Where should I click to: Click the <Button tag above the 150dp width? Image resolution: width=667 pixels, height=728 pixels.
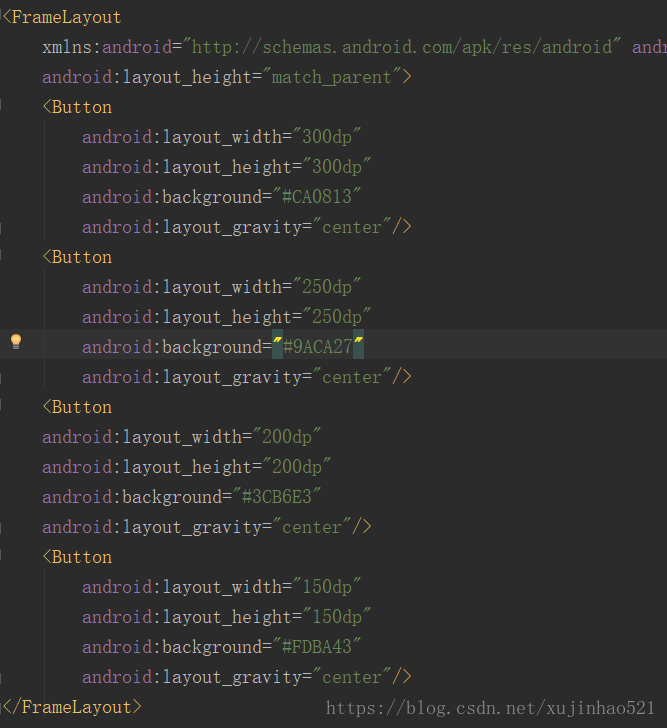click(x=77, y=557)
